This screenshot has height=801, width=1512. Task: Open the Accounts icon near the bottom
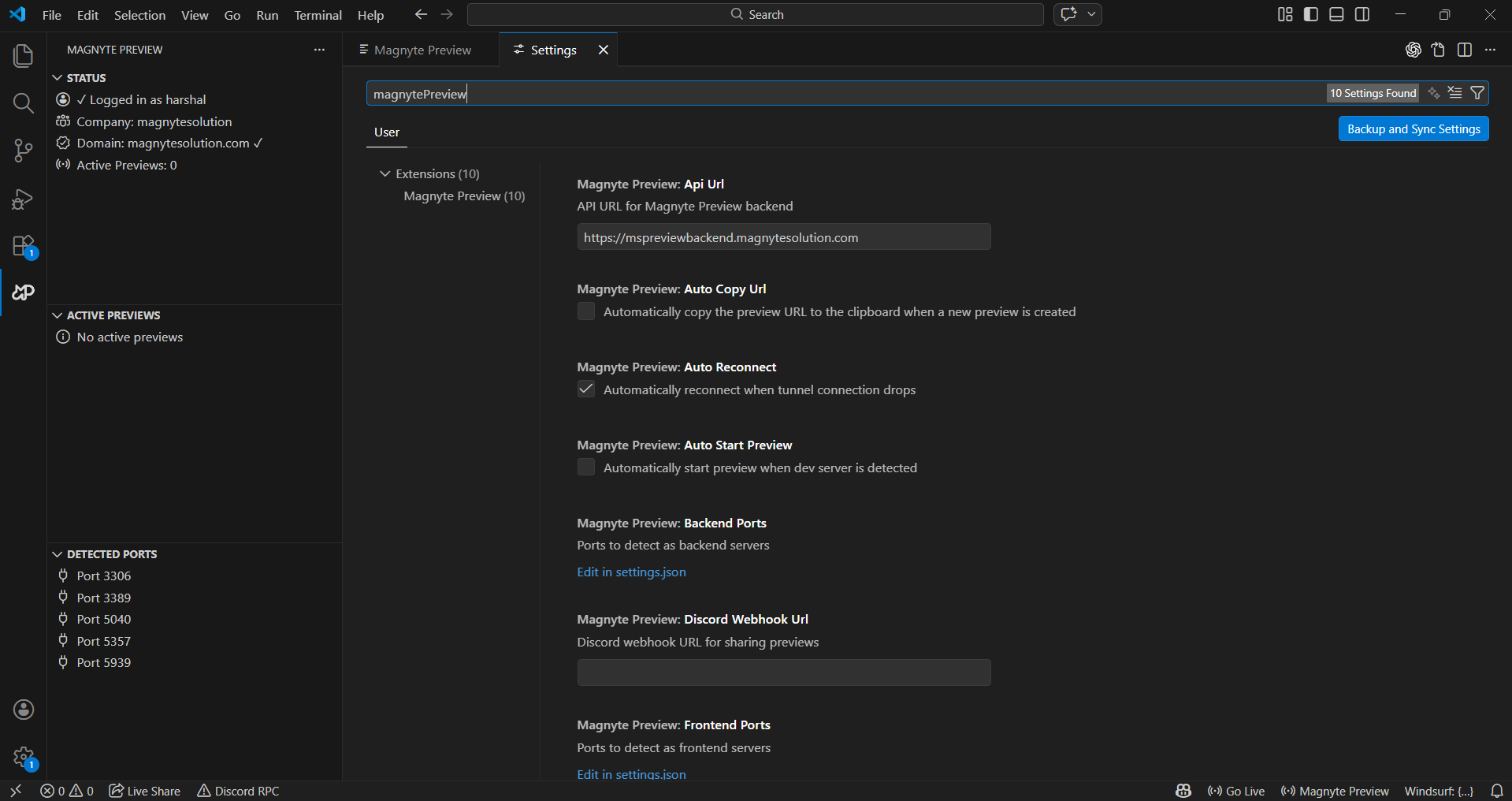tap(23, 709)
